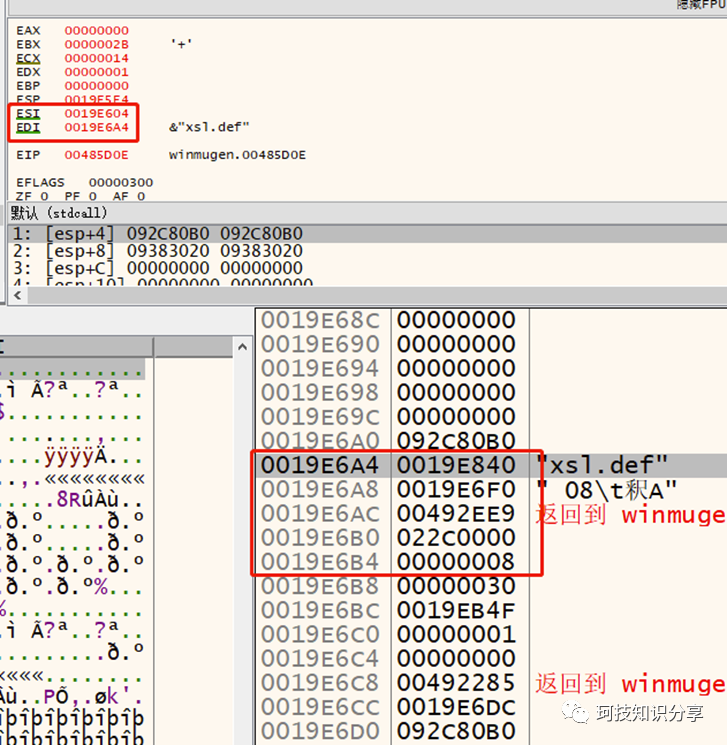Select stack address 0019E6B4

[x=320, y=562]
